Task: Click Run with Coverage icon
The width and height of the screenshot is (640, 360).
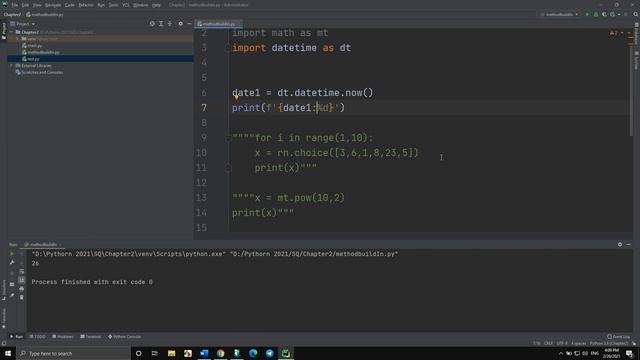Action: pos(604,14)
